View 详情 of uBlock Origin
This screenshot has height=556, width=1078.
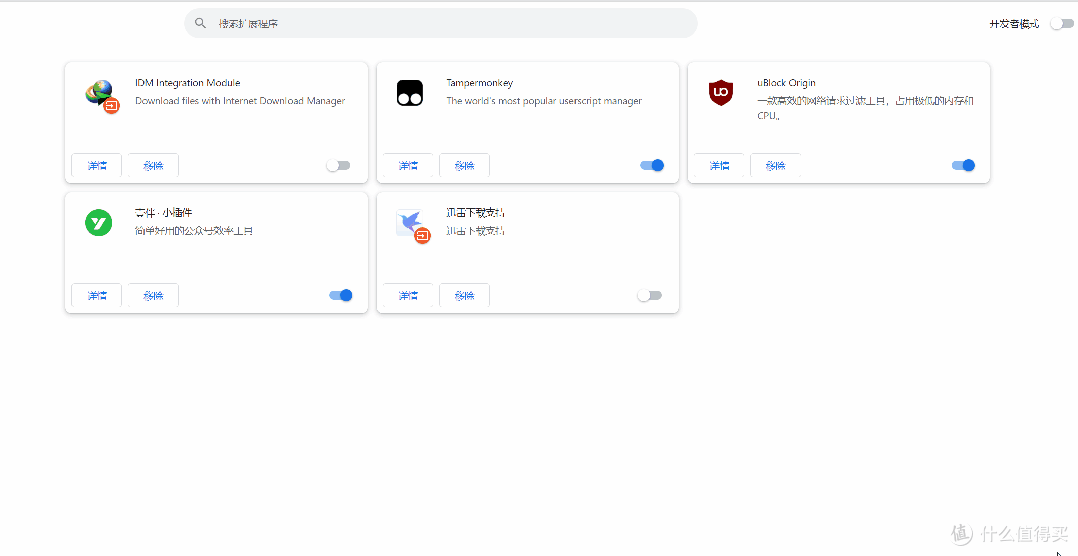[719, 166]
